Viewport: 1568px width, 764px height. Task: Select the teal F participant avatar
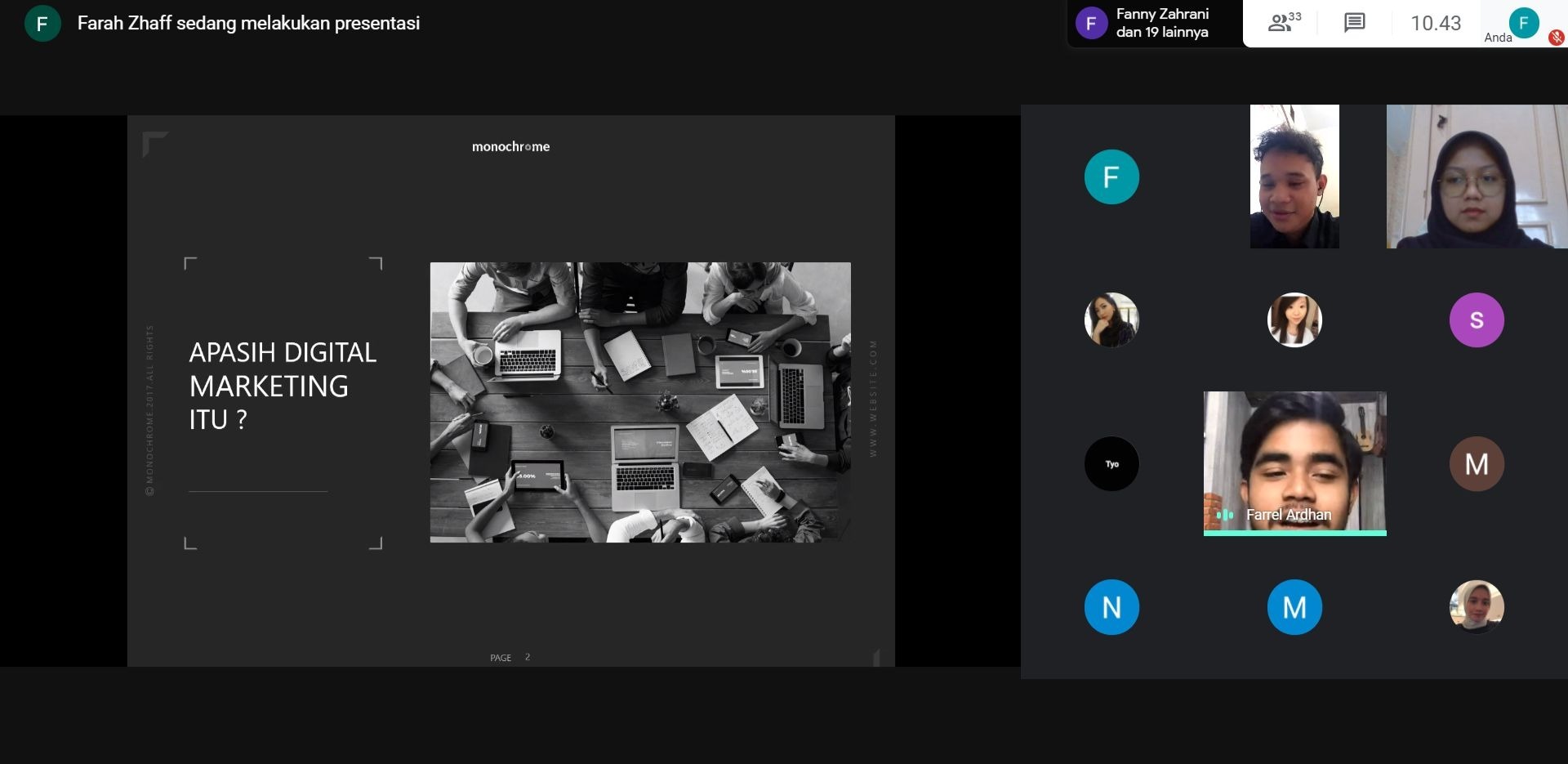point(1111,176)
